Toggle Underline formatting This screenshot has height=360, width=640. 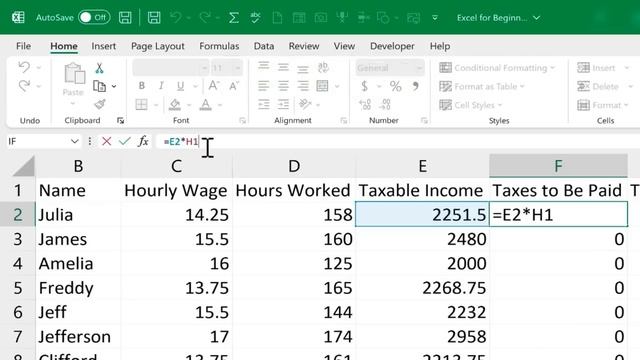180,86
